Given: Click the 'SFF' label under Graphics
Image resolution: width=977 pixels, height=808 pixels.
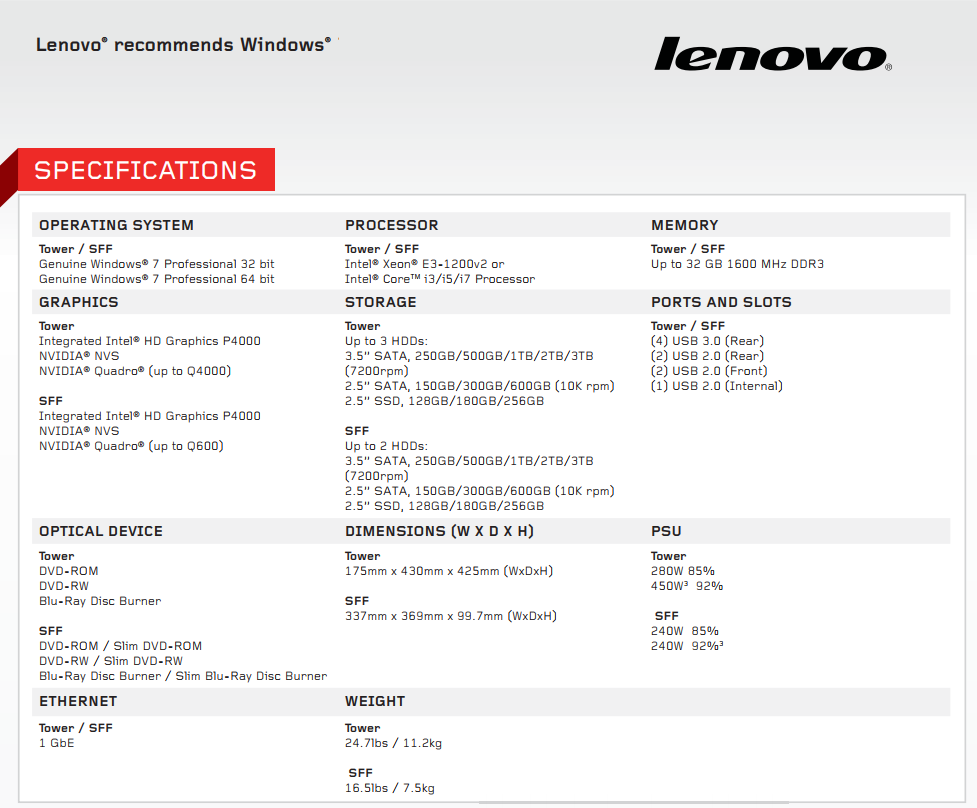Looking at the screenshot, I should point(50,401).
